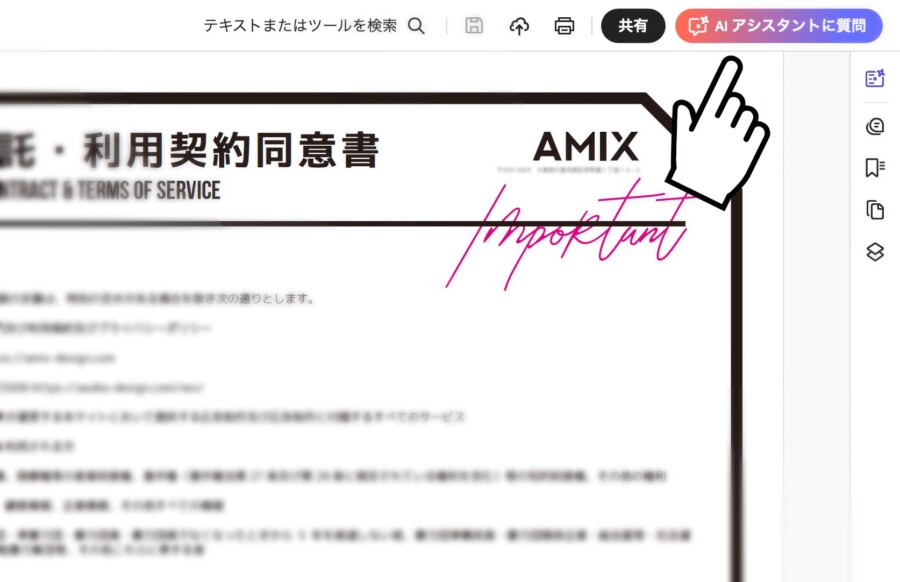This screenshot has height=582, width=900.
Task: Open the page thumbnails panel icon
Action: tap(875, 210)
